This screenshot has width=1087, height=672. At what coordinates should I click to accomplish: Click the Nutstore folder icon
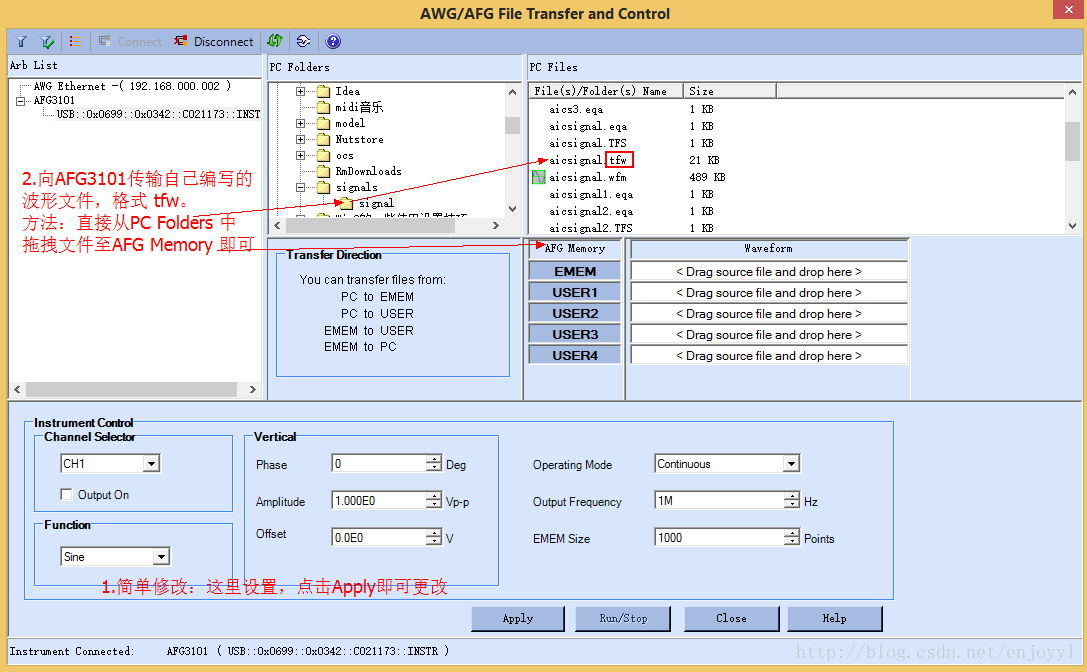(x=323, y=139)
